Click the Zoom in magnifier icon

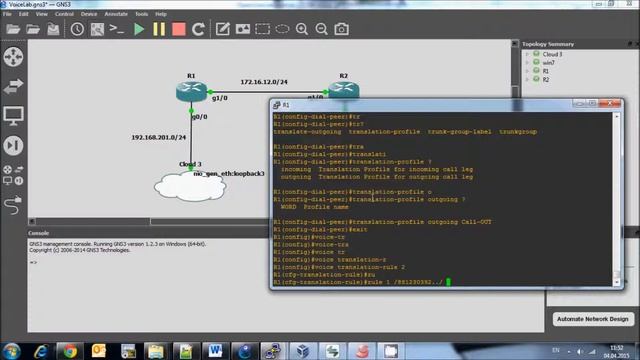pyautogui.click(x=302, y=29)
